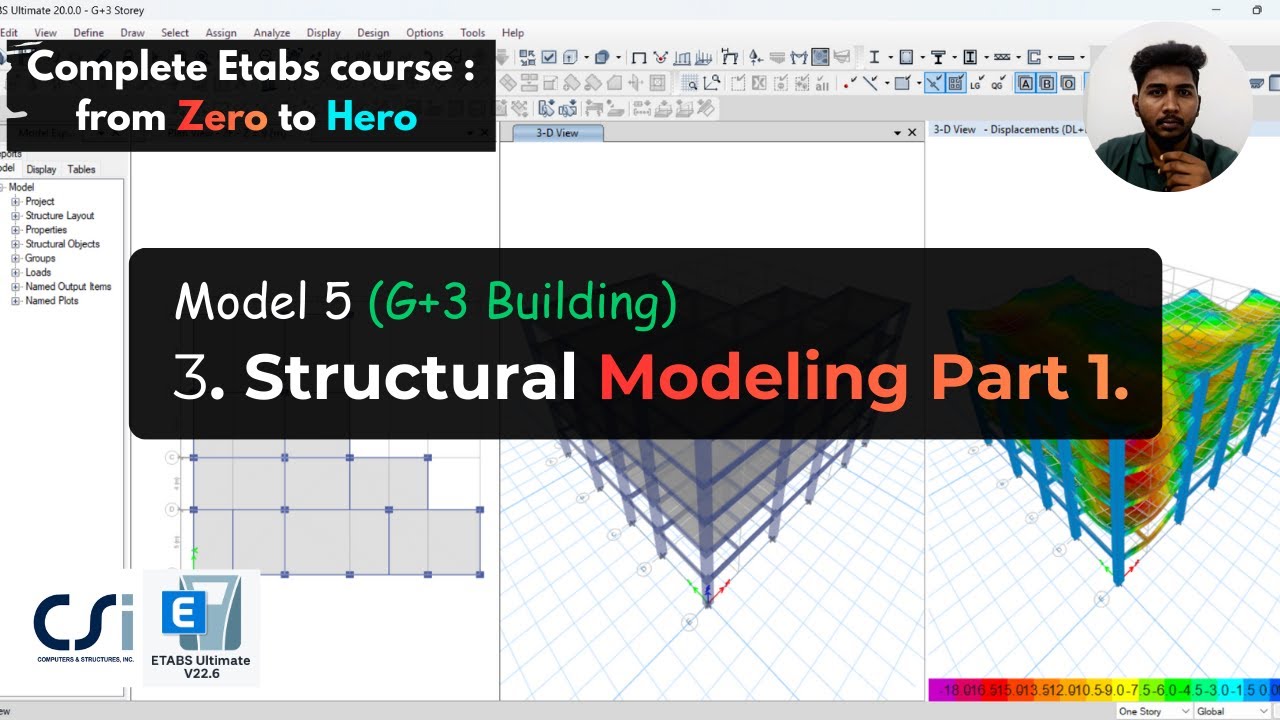
Task: Click the frame structure icon in the top toolbar
Action: point(729,58)
